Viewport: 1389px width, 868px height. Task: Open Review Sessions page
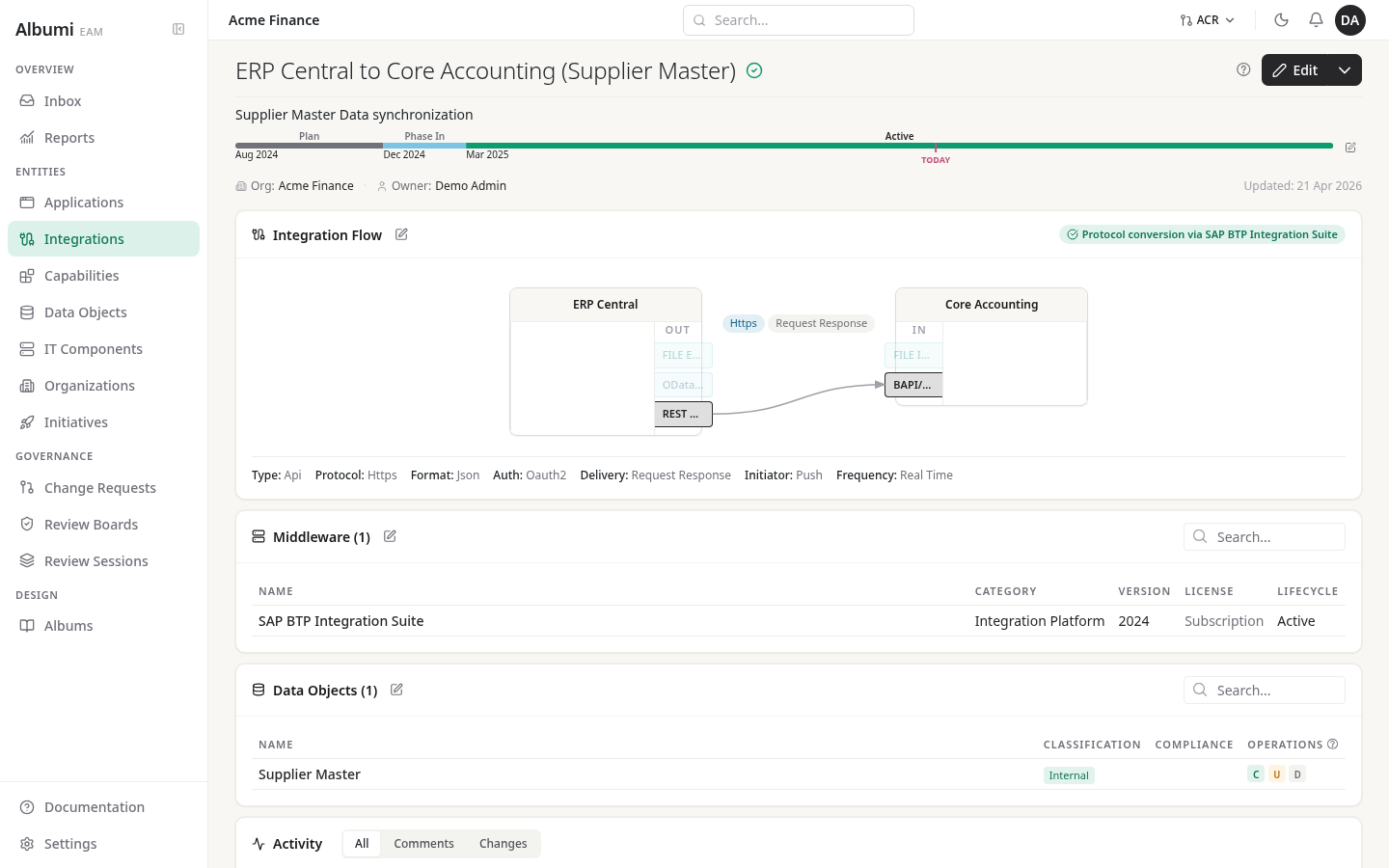click(103, 561)
